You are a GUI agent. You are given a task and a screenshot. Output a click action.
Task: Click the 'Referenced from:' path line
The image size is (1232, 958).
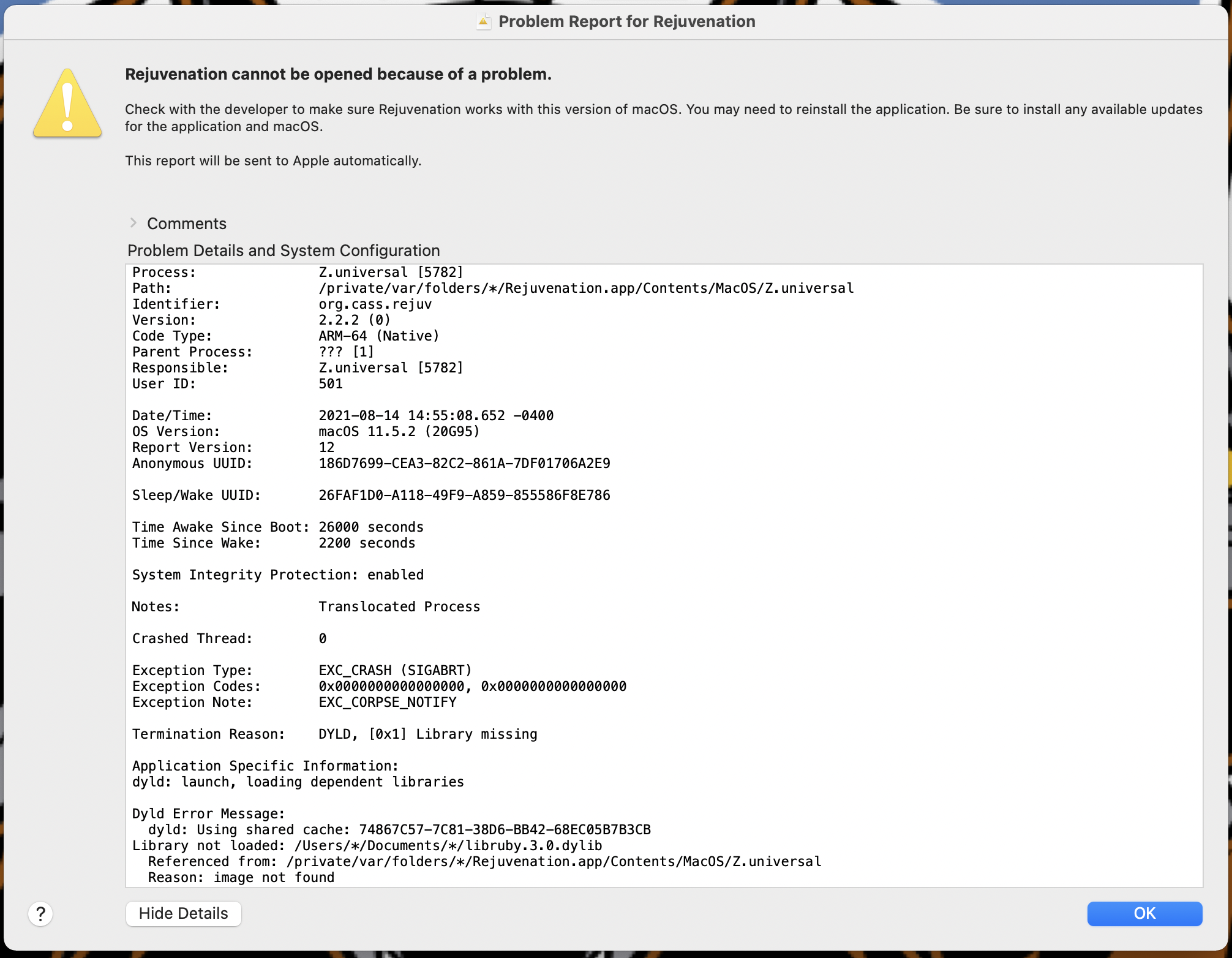[484, 861]
